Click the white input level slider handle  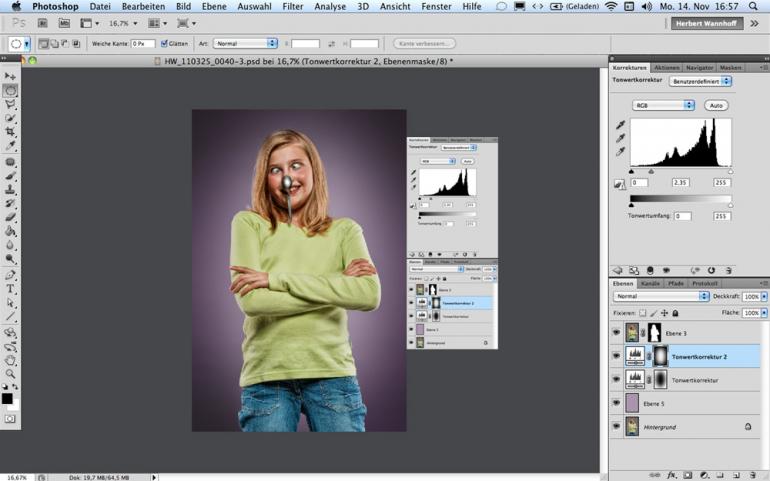coord(730,171)
